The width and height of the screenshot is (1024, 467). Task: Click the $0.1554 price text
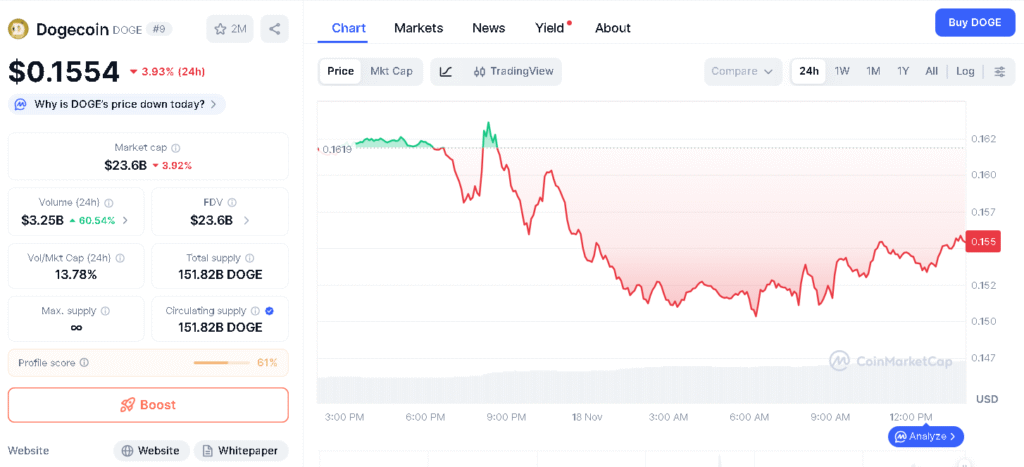[64, 72]
